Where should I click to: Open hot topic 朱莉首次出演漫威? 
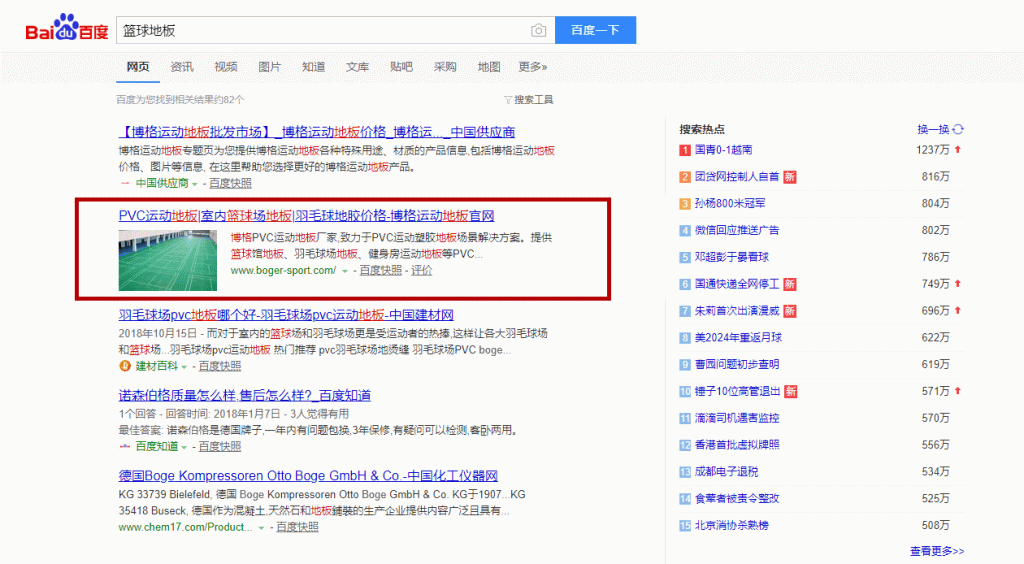pos(737,311)
